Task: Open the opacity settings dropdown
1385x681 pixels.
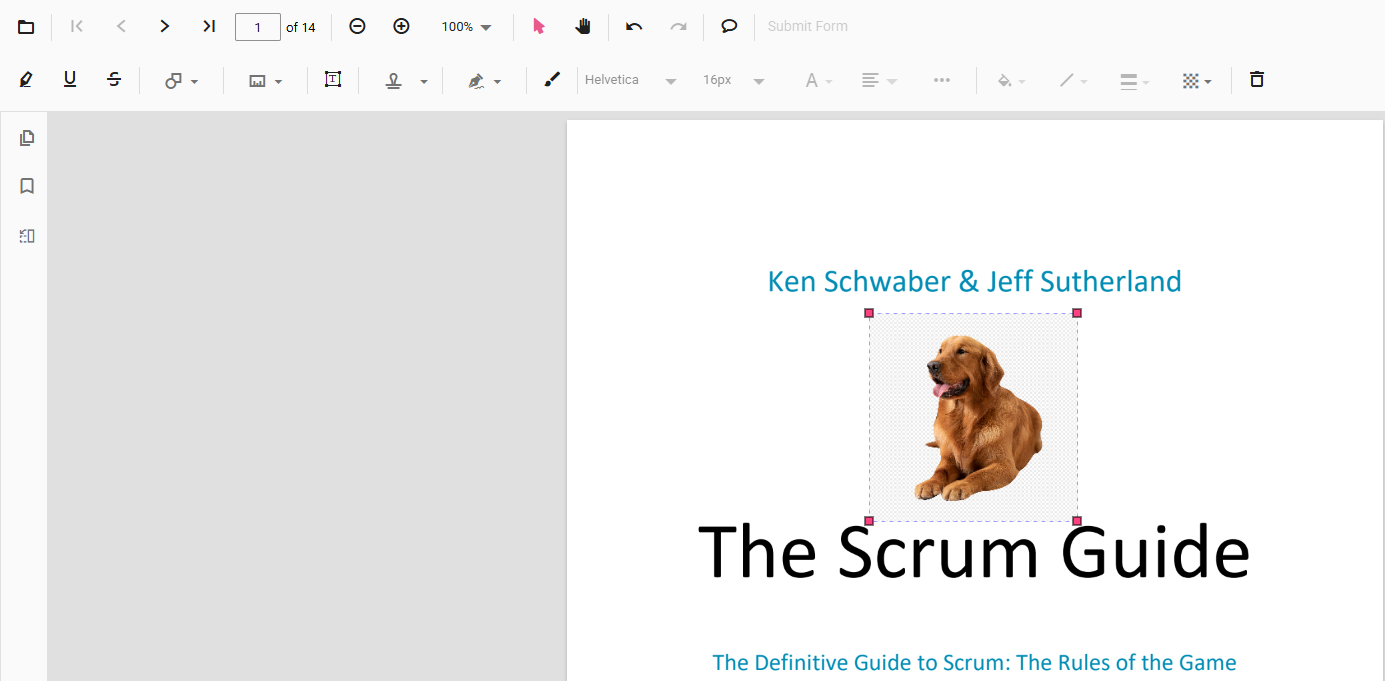Action: 1196,81
